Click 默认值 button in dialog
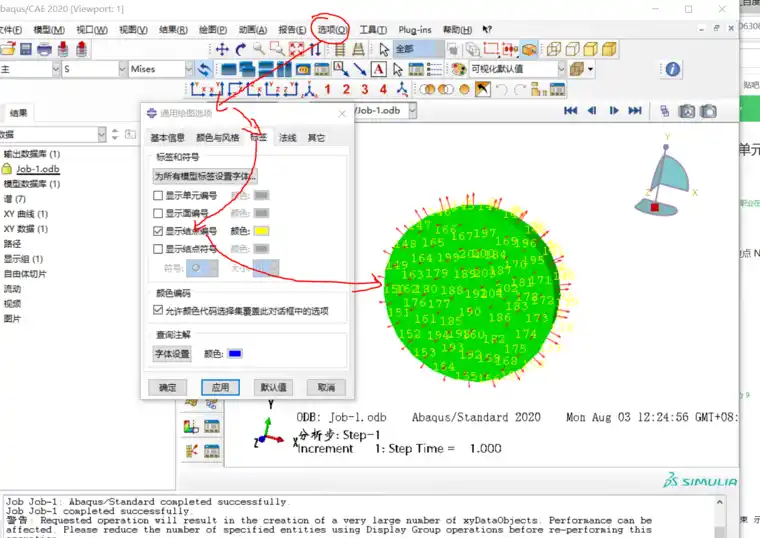This screenshot has width=760, height=538. pos(273,387)
